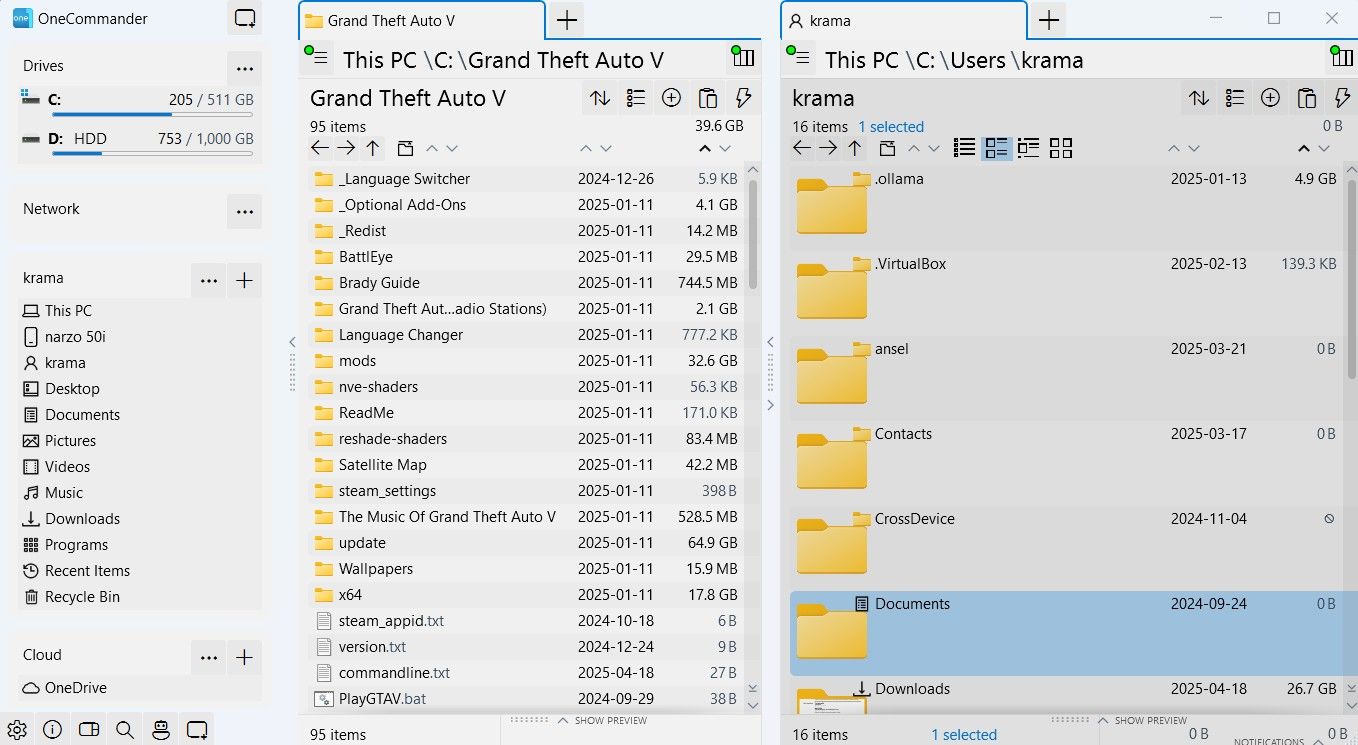The height and width of the screenshot is (745, 1358).
Task: Open settings gear in bottom-left toolbar
Action: 17,730
